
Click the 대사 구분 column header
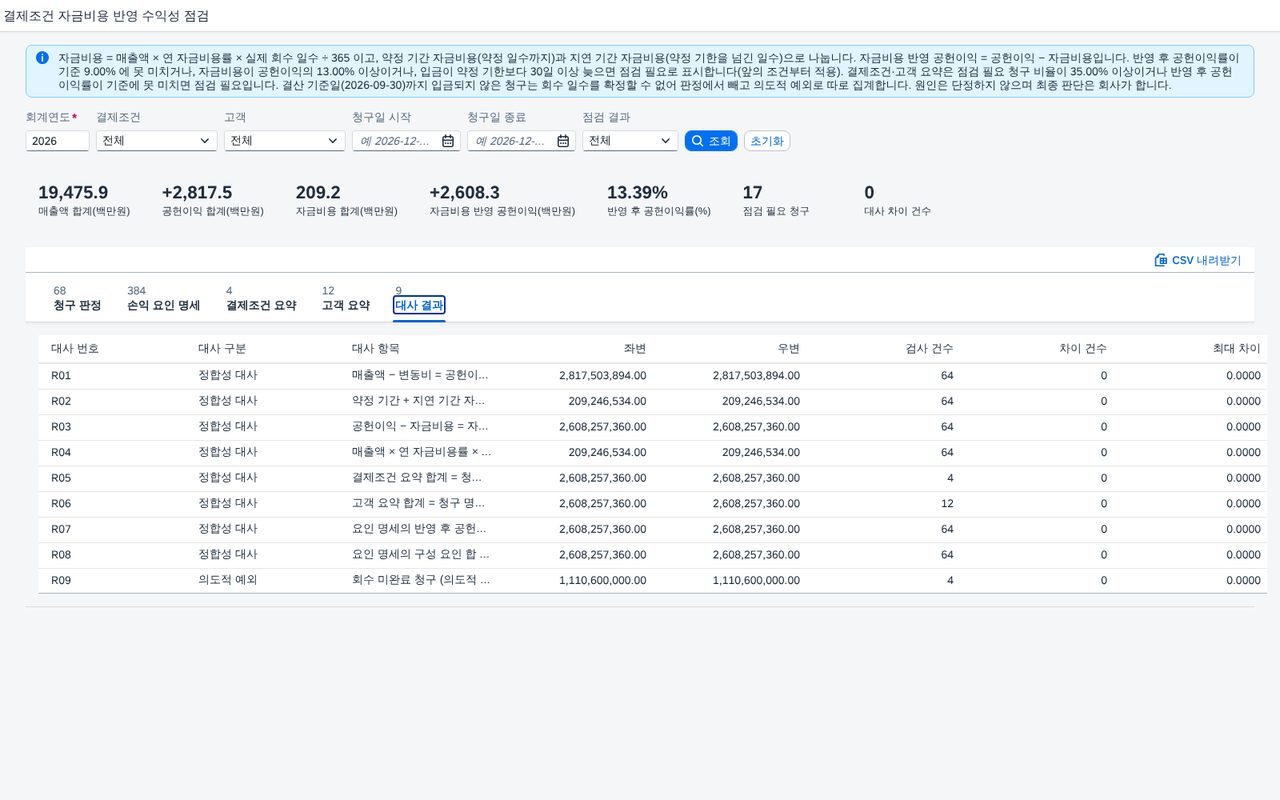pyautogui.click(x=222, y=348)
